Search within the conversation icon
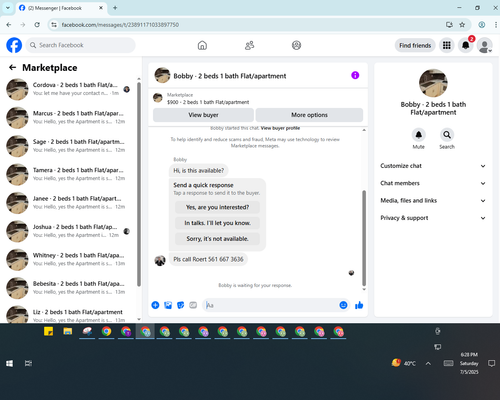Screen dimensions: 500x400 click(x=447, y=135)
